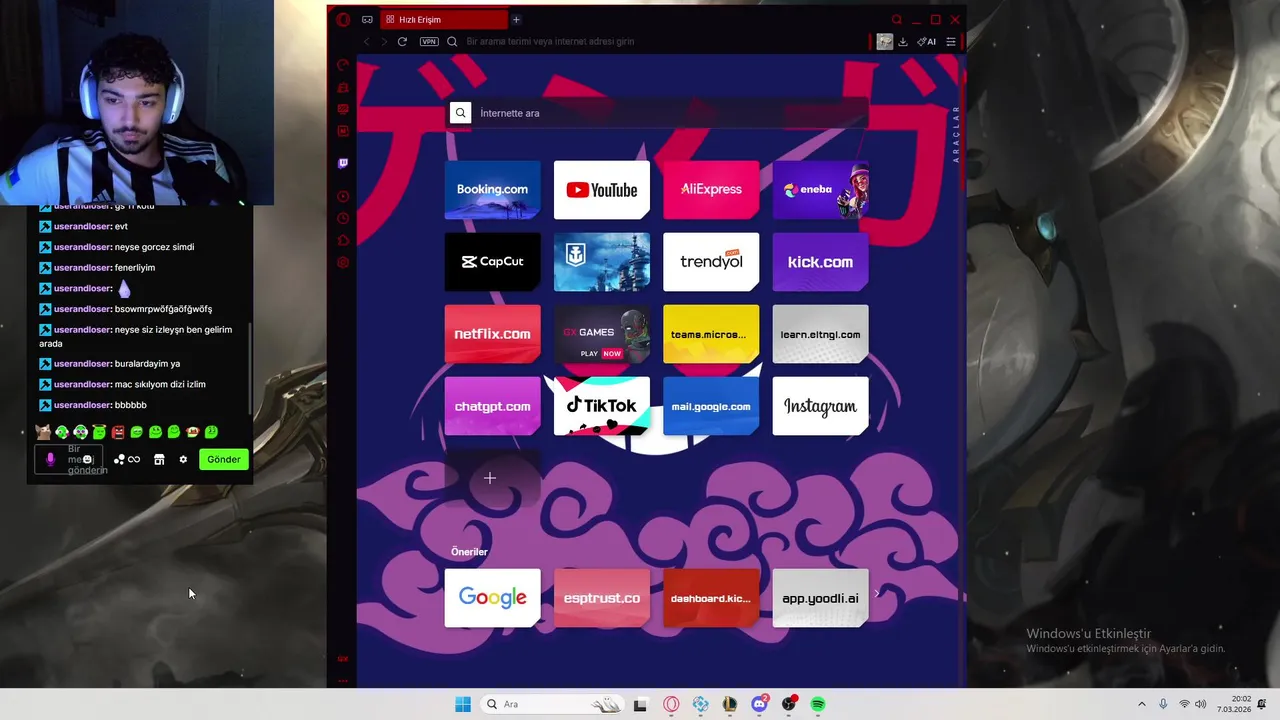This screenshot has width=1280, height=720.
Task: Open the profile avatar thumbnail in the toolbar
Action: 884,41
